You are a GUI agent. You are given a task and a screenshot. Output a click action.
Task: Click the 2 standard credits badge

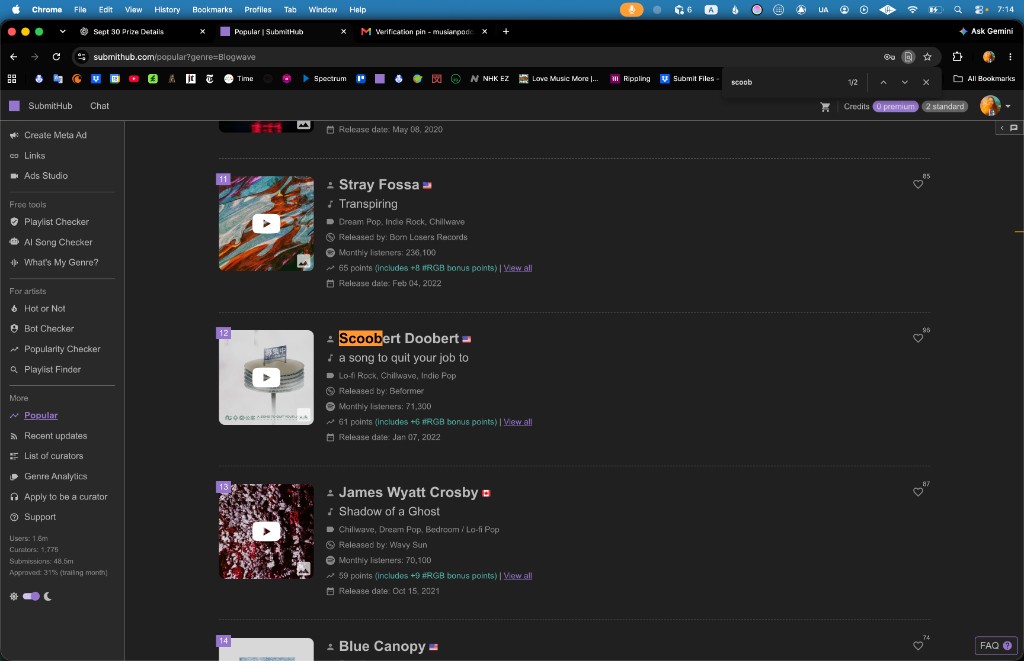(x=944, y=106)
